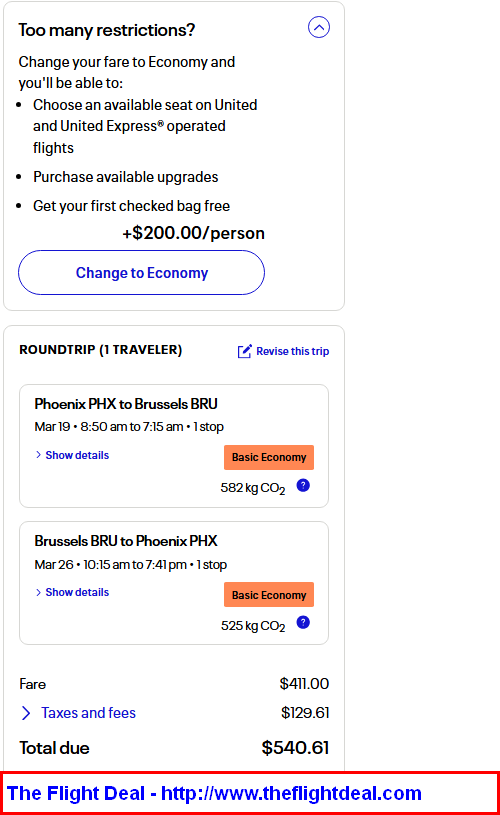Collapse the Too many restrictions panel
This screenshot has height=815, width=500.
tap(319, 27)
